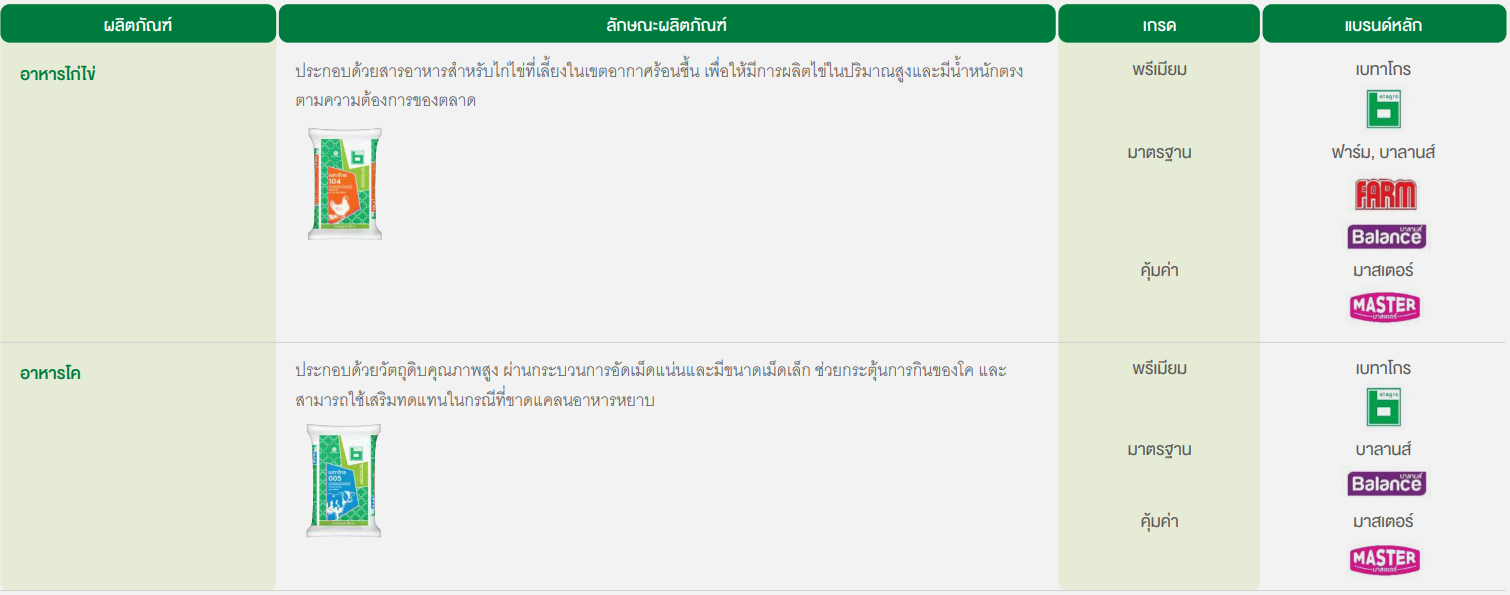The image size is (1510, 595).
Task: Click the อาหารโค product name
Action: 50,373
